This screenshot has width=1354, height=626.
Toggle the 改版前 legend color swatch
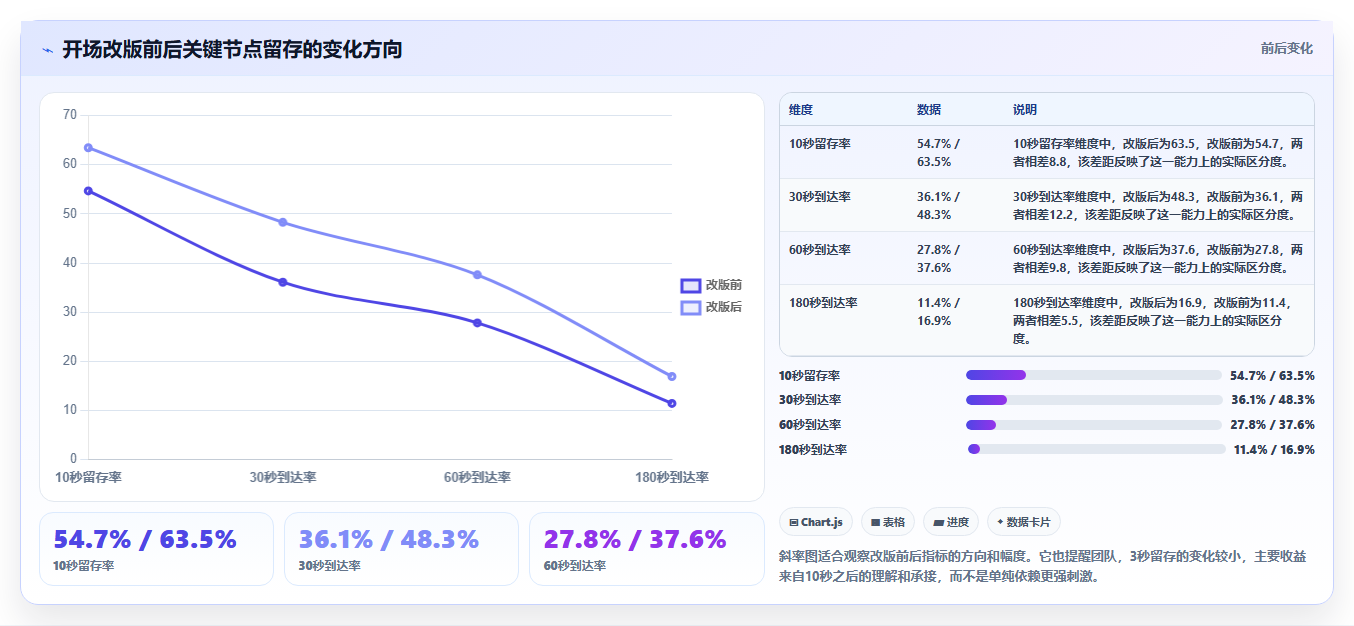pos(691,285)
